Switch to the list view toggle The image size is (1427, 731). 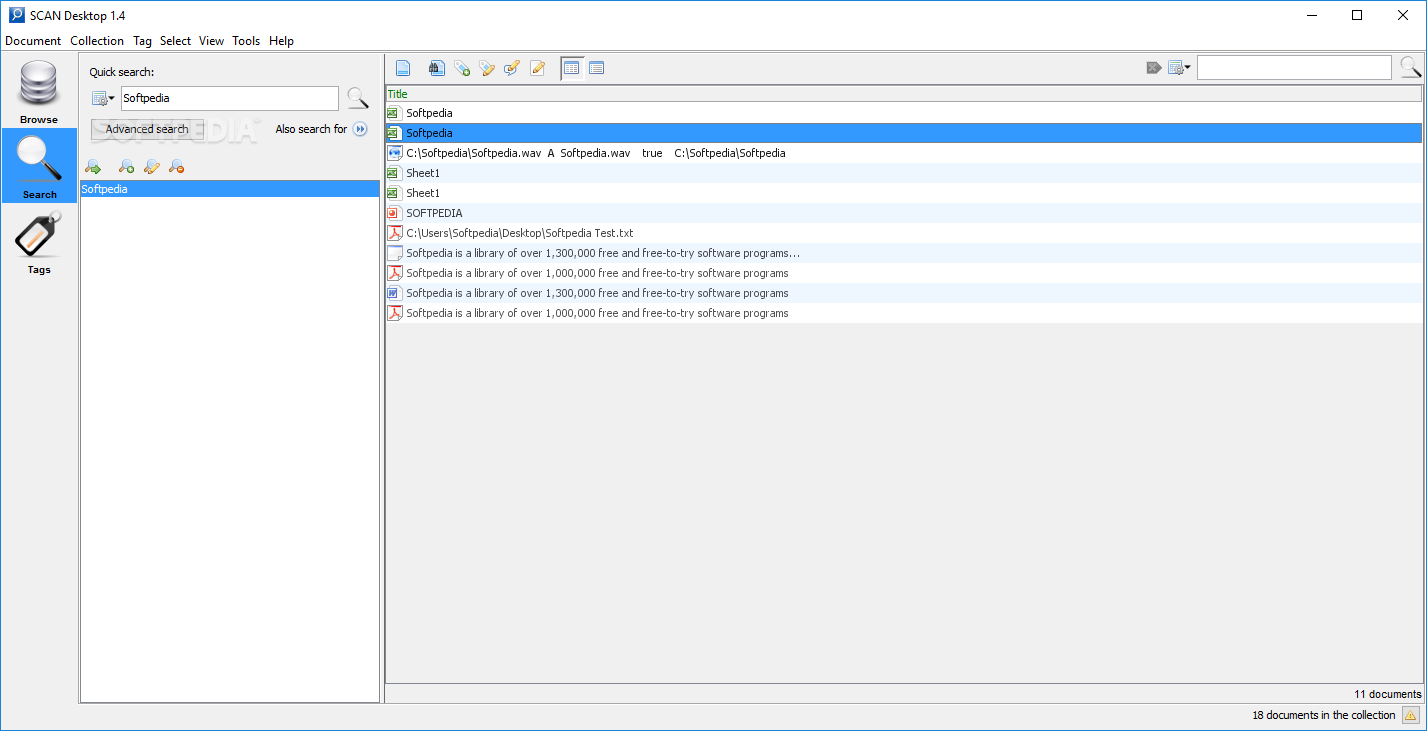(x=597, y=68)
